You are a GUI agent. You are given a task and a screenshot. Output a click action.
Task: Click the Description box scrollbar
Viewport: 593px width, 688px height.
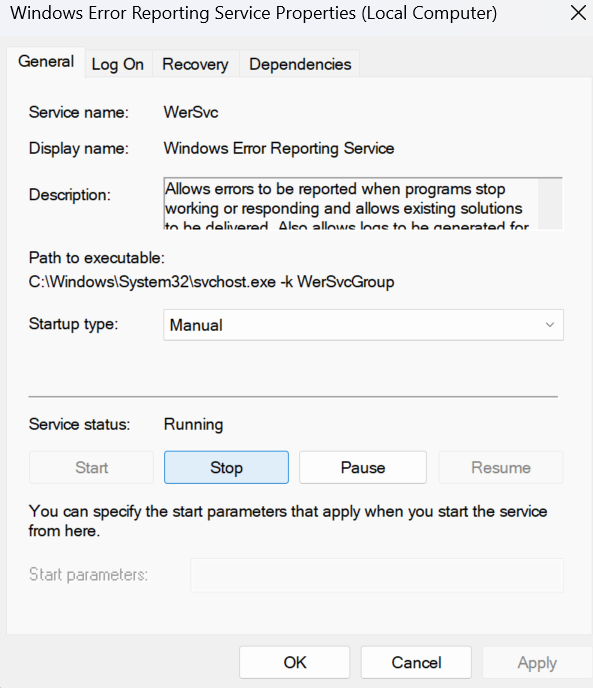point(550,204)
